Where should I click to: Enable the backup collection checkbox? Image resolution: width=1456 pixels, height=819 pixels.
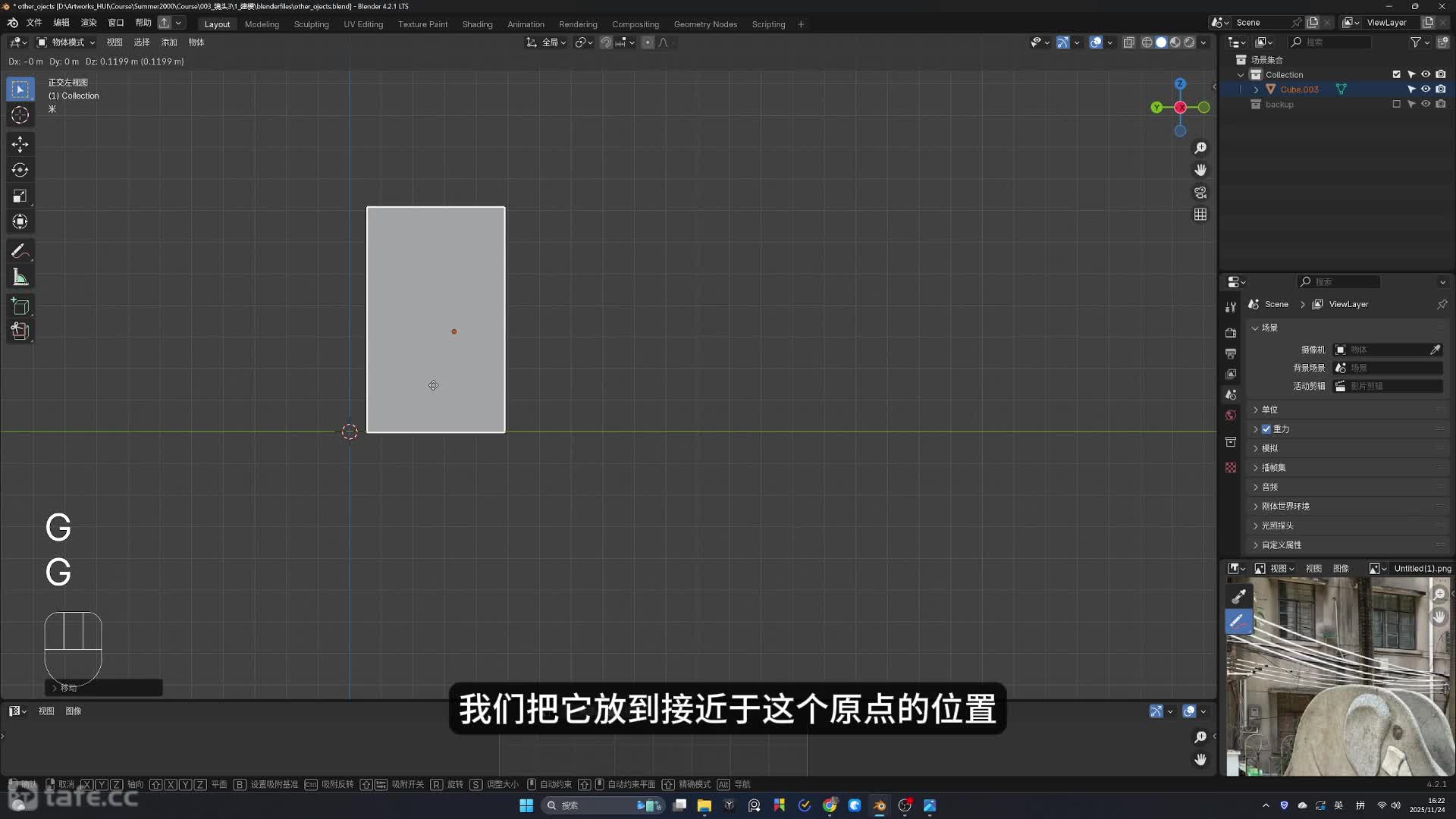[1396, 105]
